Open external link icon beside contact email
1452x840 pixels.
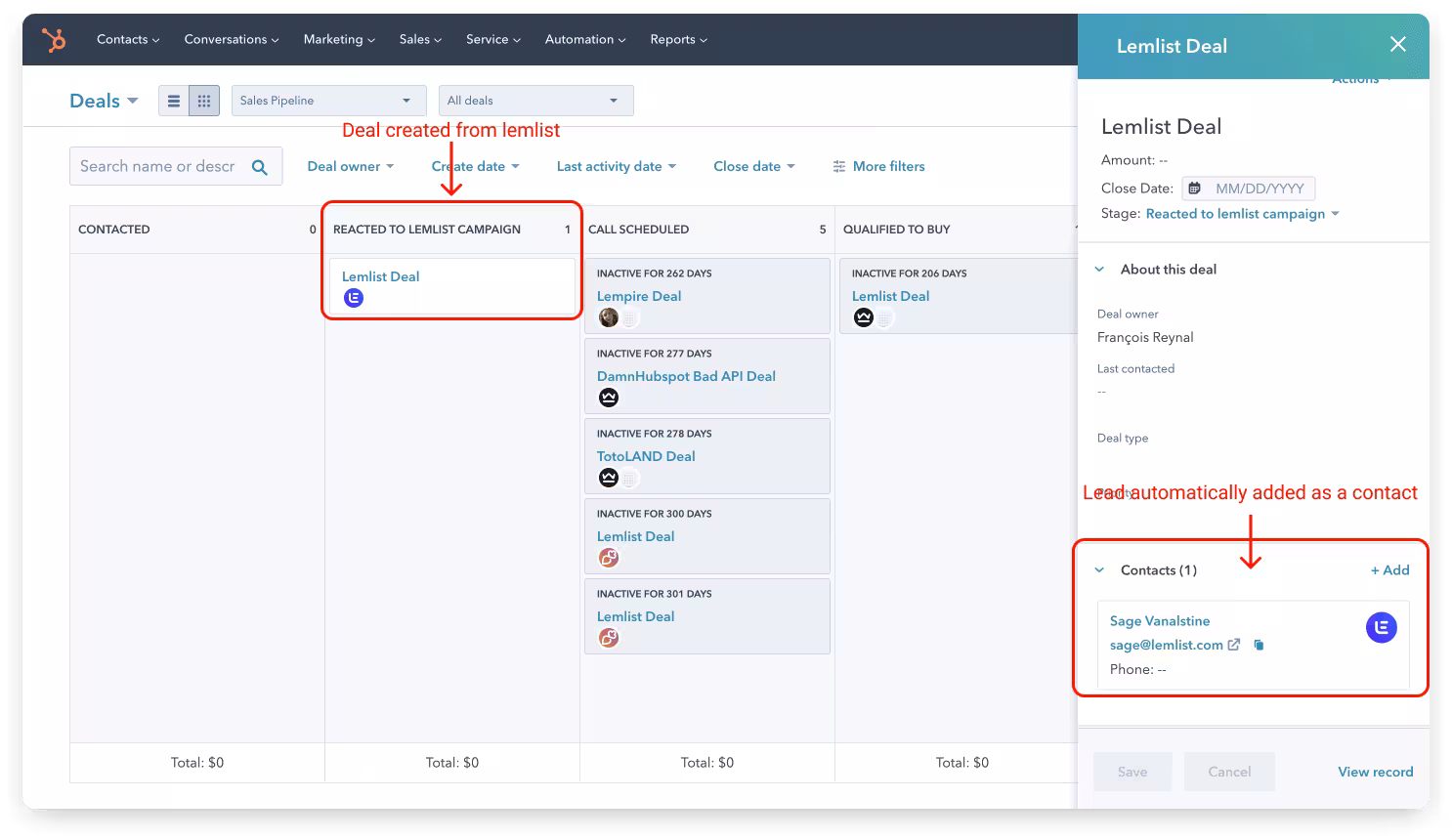click(x=1234, y=645)
